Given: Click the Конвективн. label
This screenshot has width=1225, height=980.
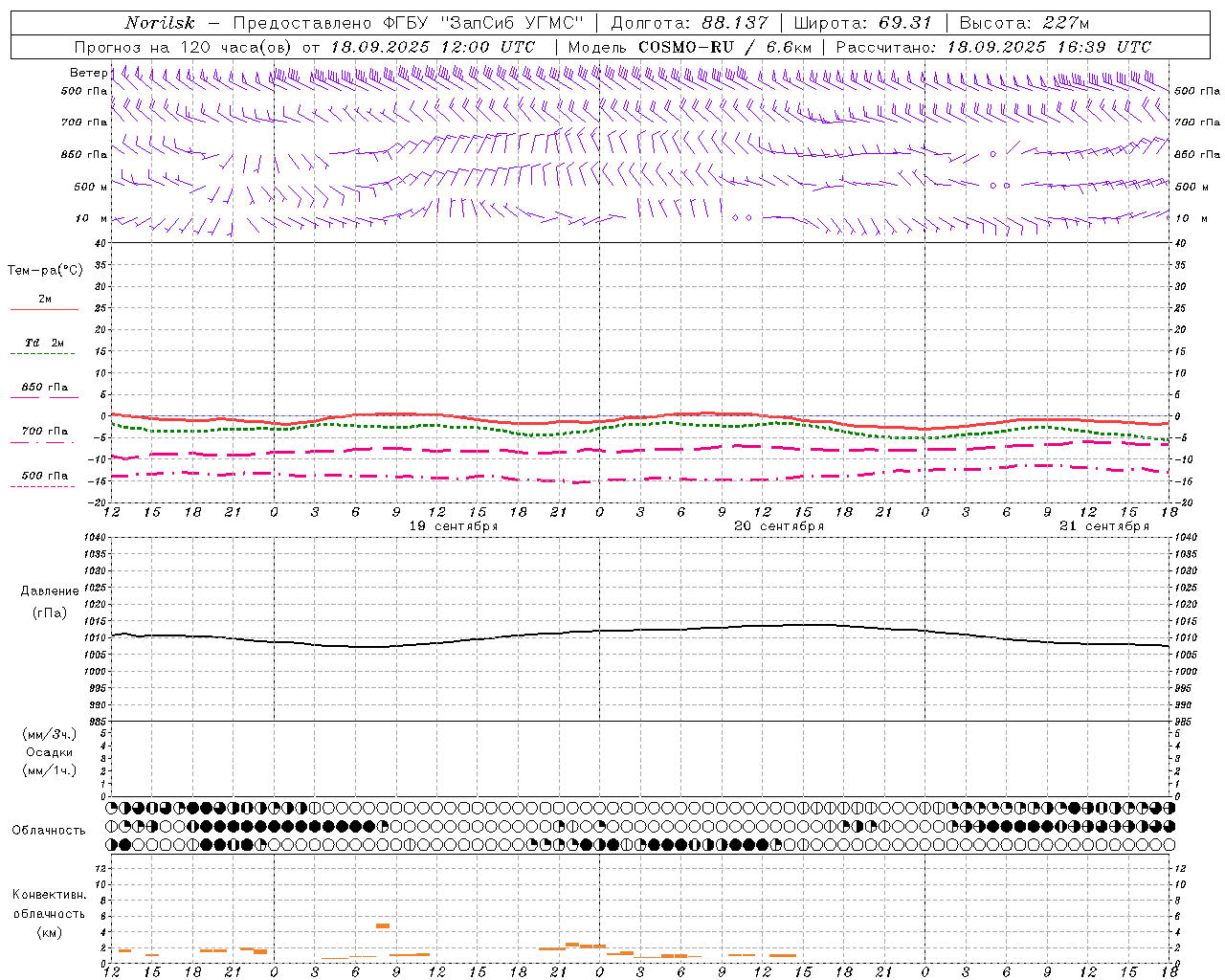Looking at the screenshot, I should tap(49, 895).
